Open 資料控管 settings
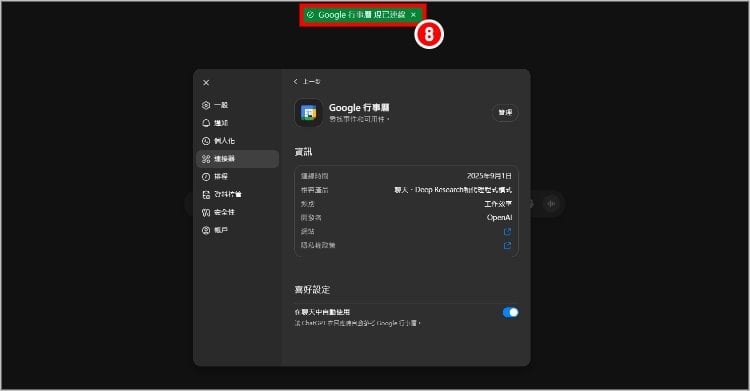 (x=237, y=194)
